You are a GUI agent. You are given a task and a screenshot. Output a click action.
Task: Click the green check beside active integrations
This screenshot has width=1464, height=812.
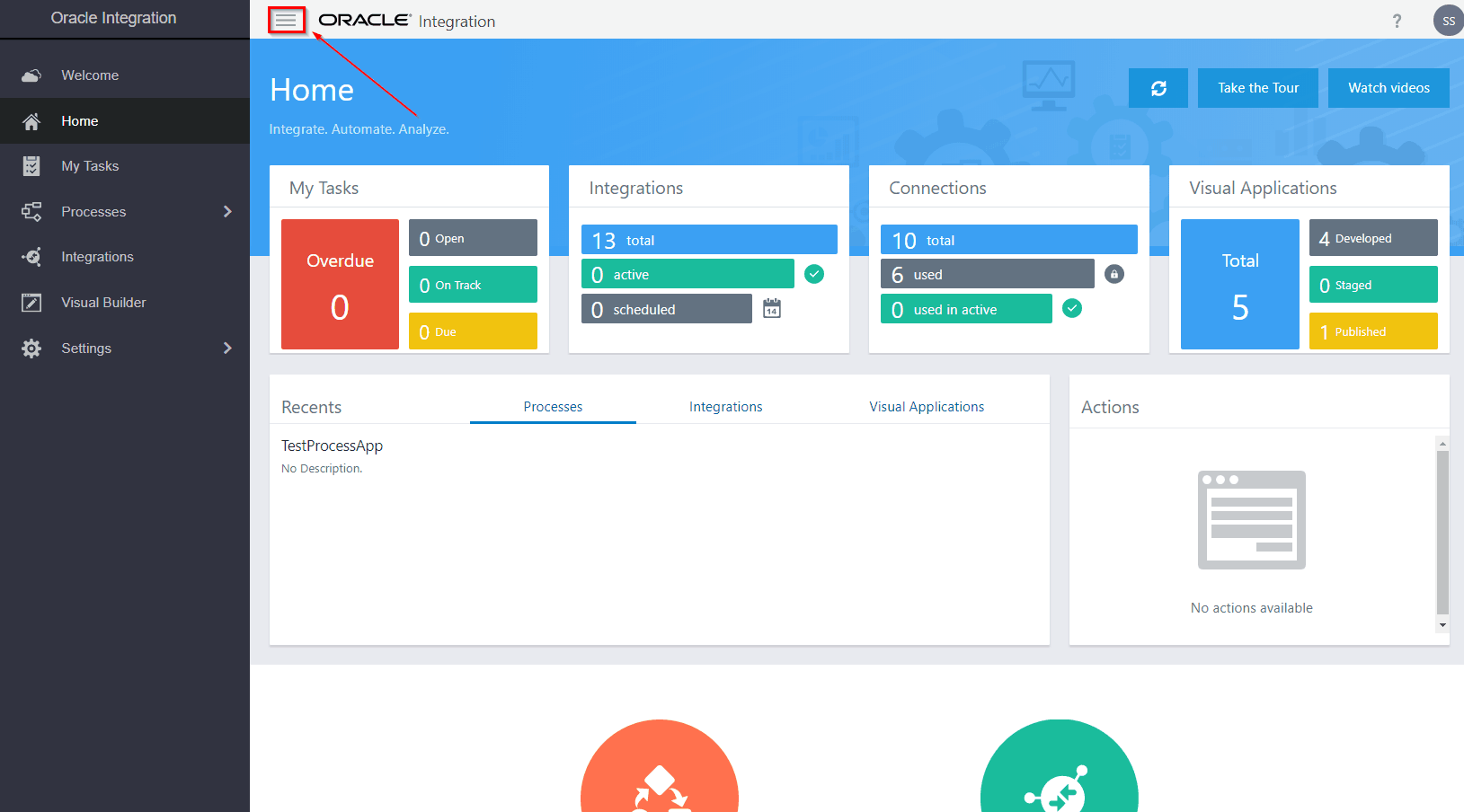(x=814, y=274)
